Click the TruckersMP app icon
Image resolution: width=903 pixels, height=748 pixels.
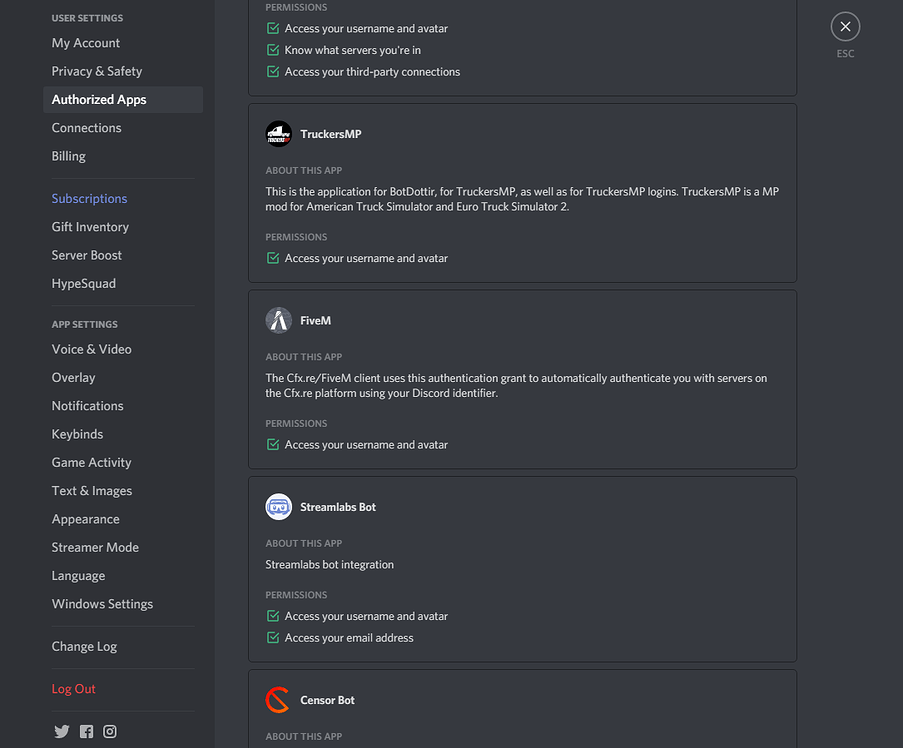[278, 133]
